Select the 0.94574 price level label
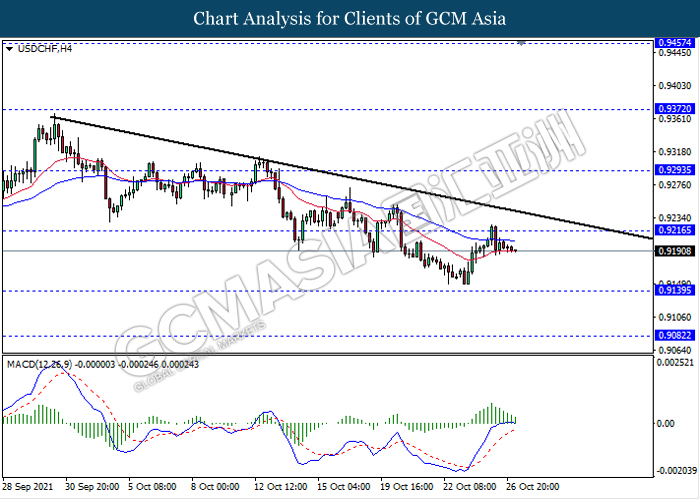700x500 pixels. [675, 43]
